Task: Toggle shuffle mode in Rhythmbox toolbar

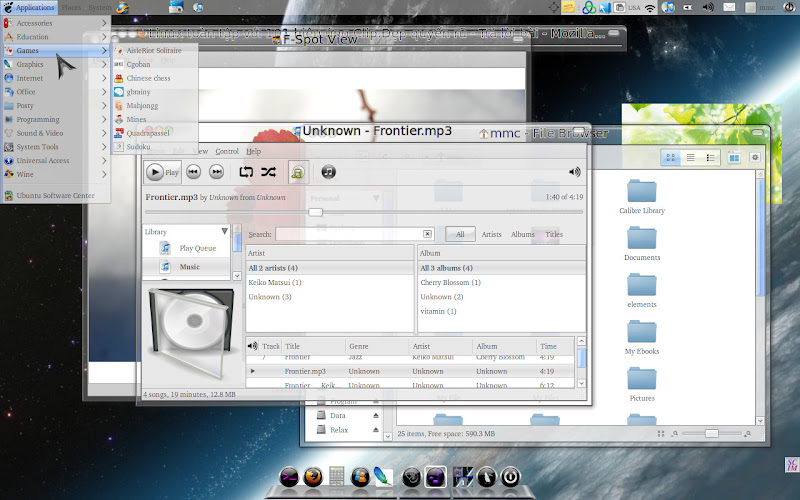Action: pos(268,172)
